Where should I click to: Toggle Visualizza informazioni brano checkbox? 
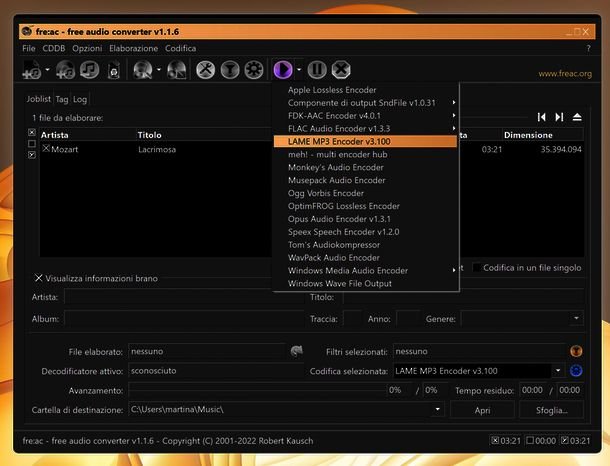(38, 278)
